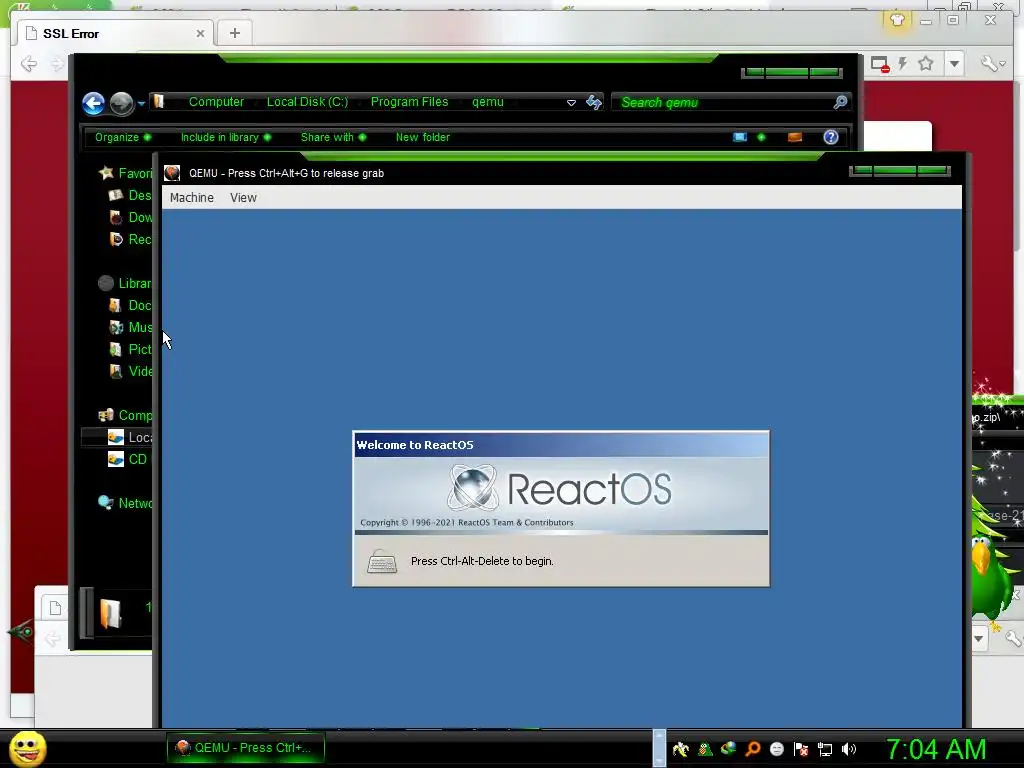
Task: Open volume speaker tray icon
Action: click(x=849, y=749)
